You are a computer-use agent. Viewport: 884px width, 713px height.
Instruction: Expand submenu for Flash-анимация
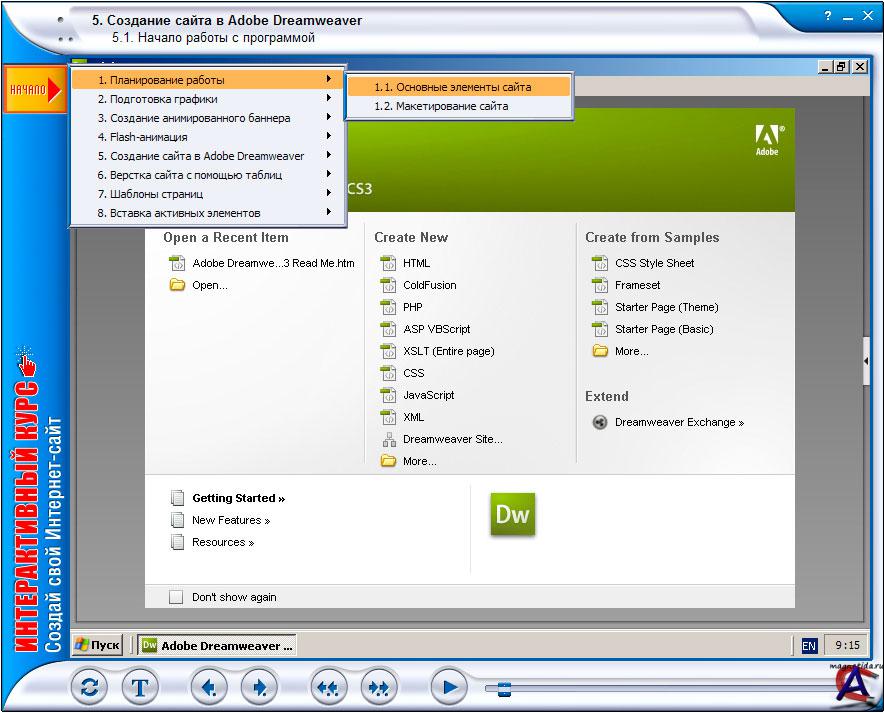click(x=328, y=137)
